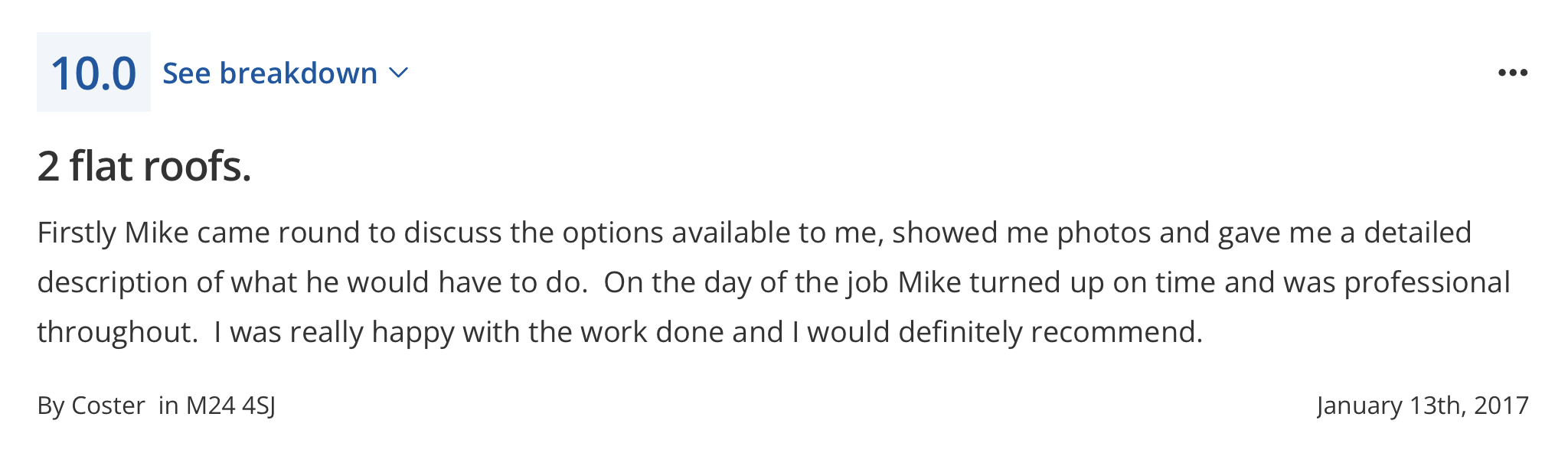This screenshot has width=1568, height=456.
Task: Click the reviewer name Coster
Action: (108, 405)
